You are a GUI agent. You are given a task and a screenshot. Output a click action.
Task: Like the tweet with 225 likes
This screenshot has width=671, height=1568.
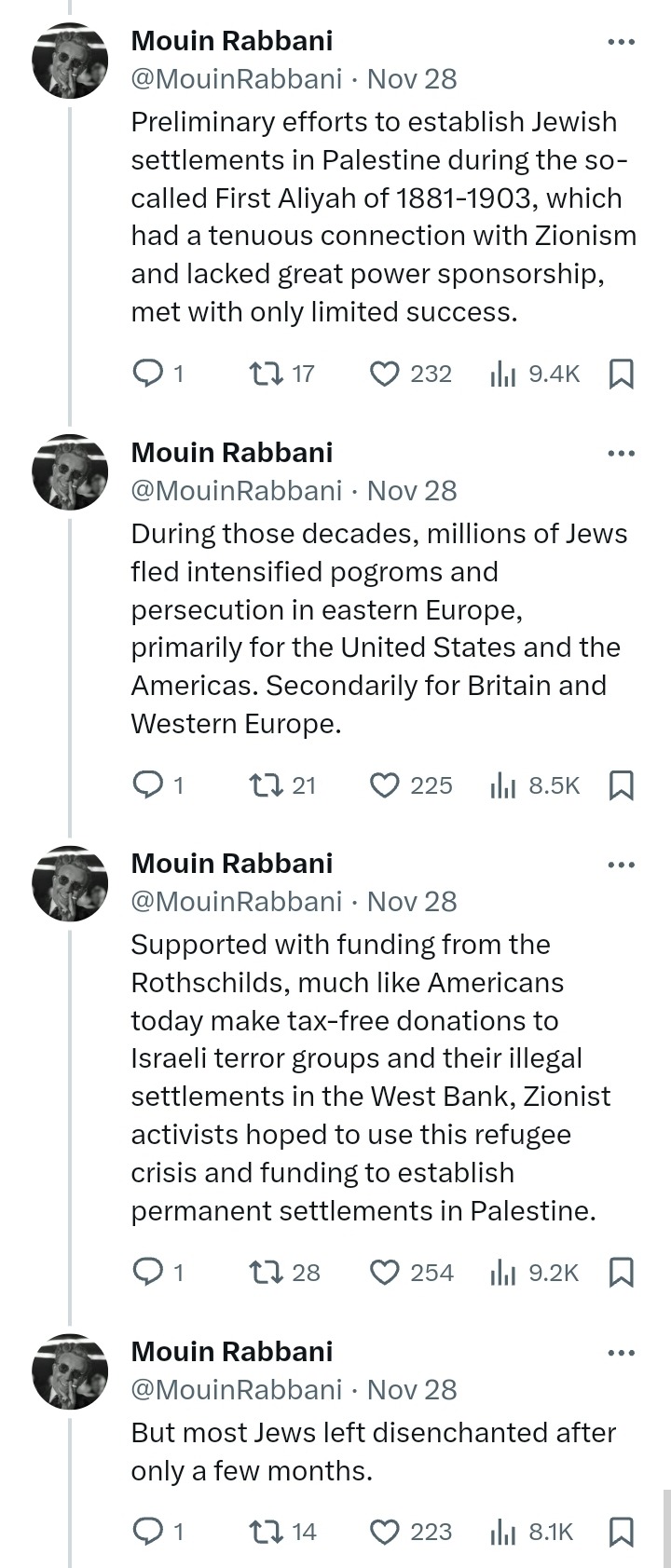pyautogui.click(x=385, y=785)
